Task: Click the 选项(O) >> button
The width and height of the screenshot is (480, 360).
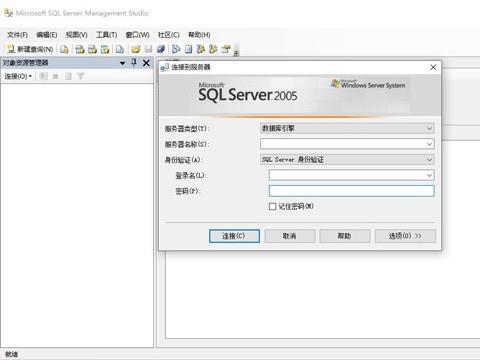Action: (405, 236)
